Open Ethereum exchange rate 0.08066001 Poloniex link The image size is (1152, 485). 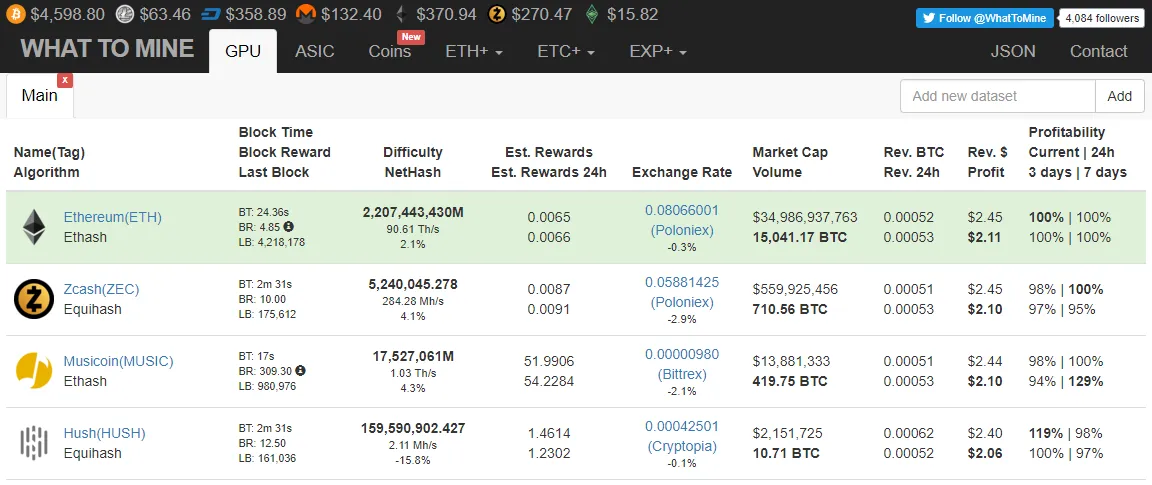(682, 220)
